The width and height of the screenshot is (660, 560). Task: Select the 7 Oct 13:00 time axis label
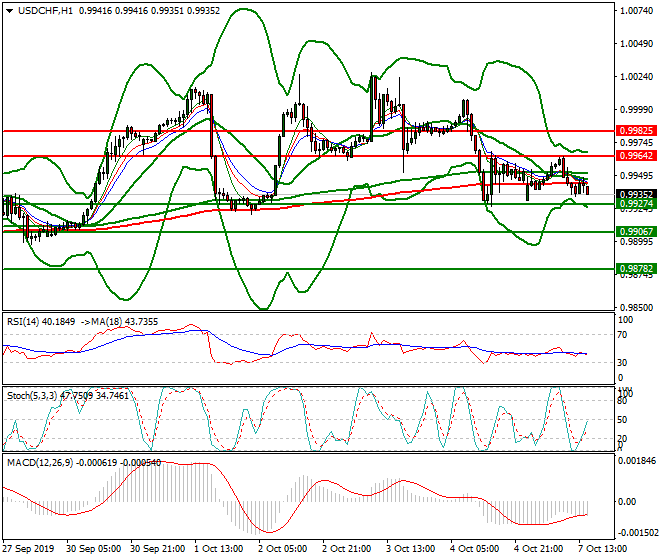tap(602, 549)
